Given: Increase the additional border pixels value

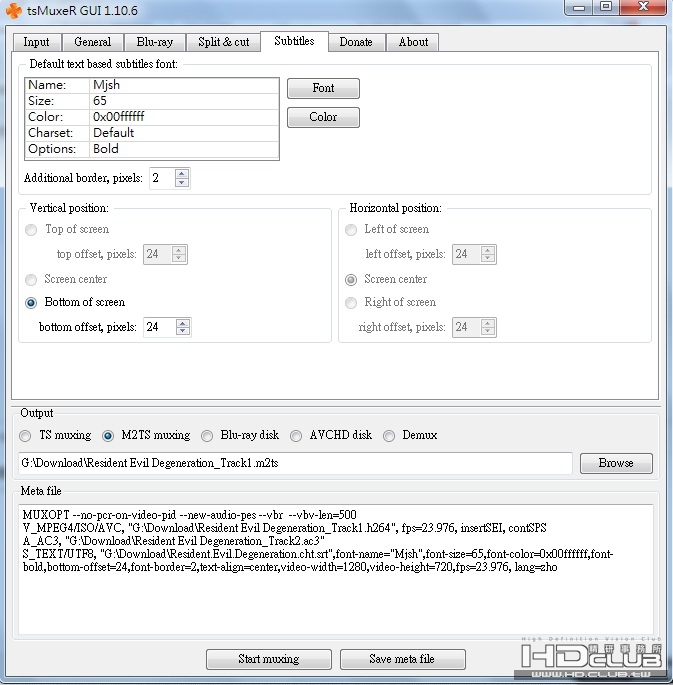Looking at the screenshot, I should (x=182, y=173).
